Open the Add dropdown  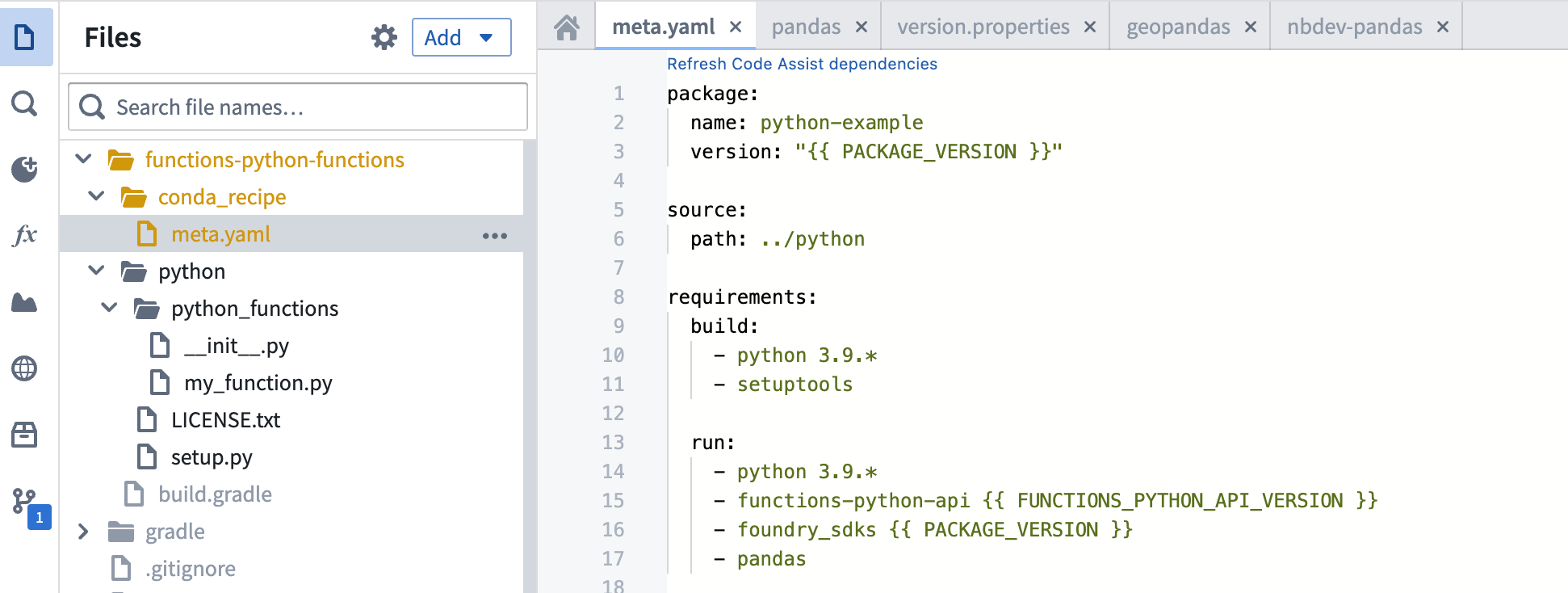coord(461,37)
